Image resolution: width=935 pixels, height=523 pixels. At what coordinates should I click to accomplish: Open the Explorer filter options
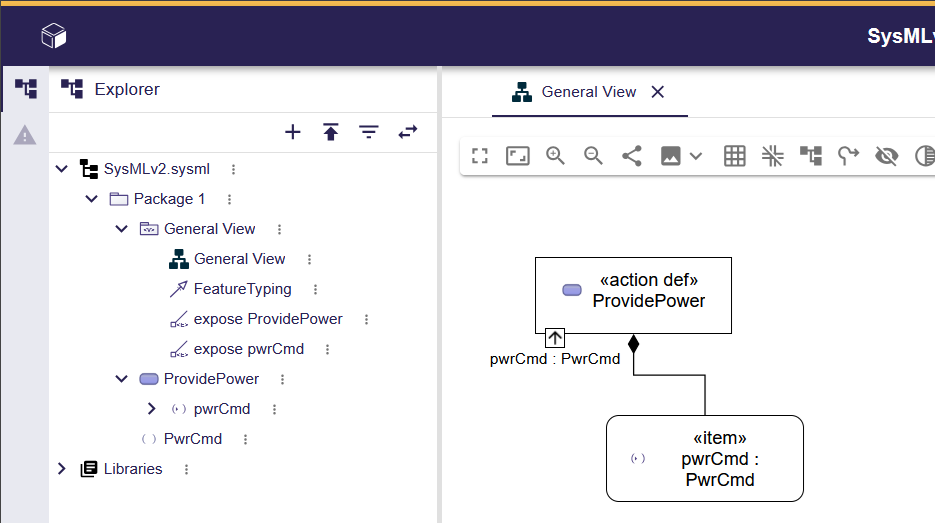(369, 132)
